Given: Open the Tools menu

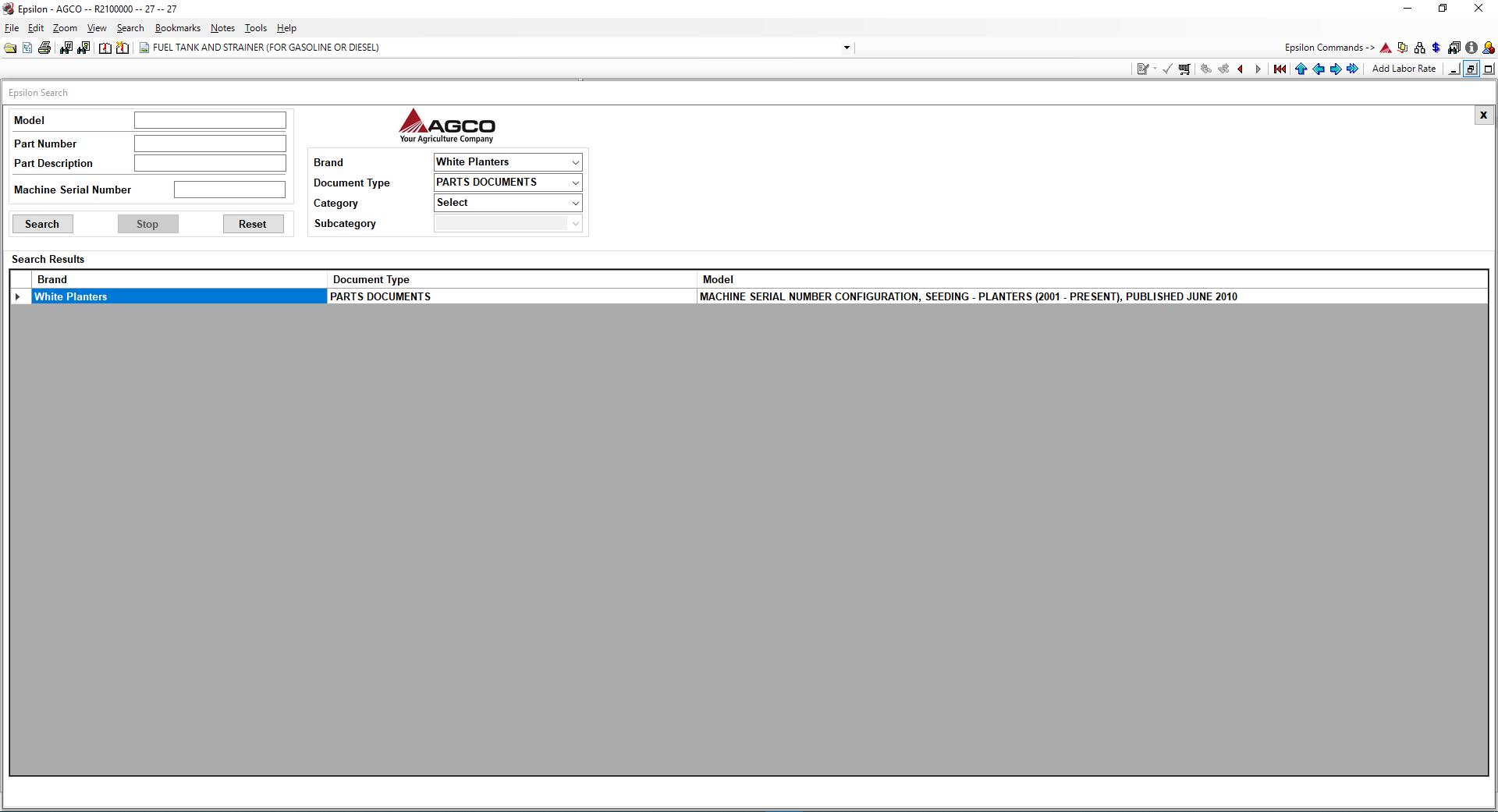Looking at the screenshot, I should click(255, 28).
